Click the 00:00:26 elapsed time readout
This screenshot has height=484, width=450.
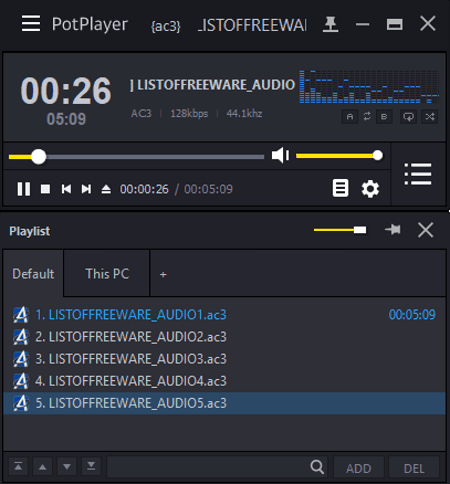(144, 189)
